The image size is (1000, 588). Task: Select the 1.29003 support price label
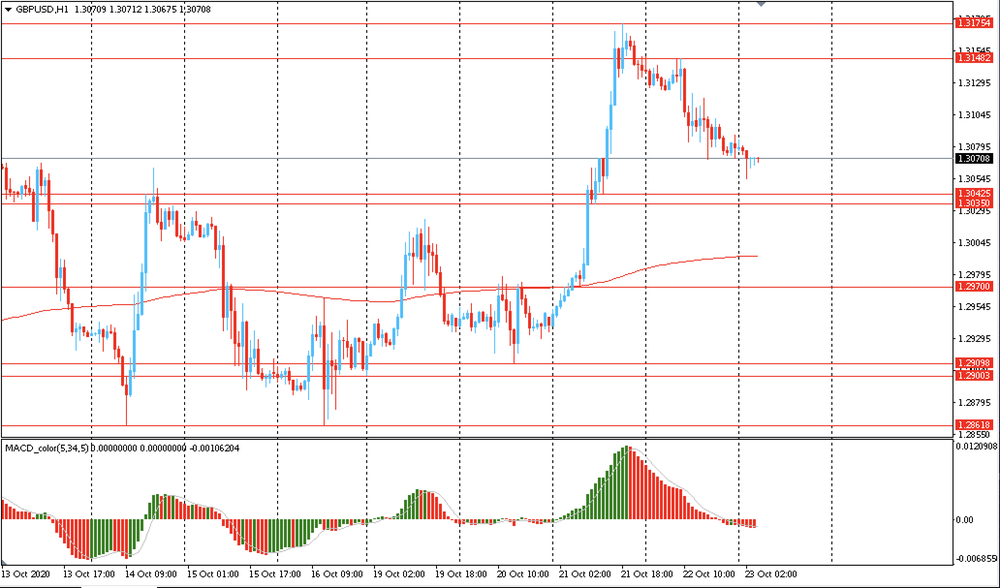(973, 375)
